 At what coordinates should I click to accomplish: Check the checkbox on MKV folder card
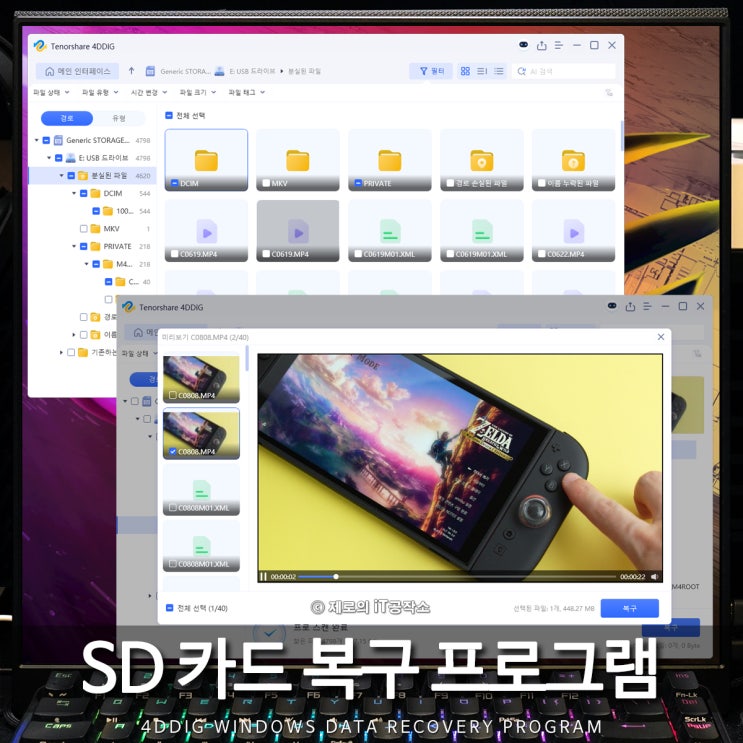pyautogui.click(x=266, y=183)
